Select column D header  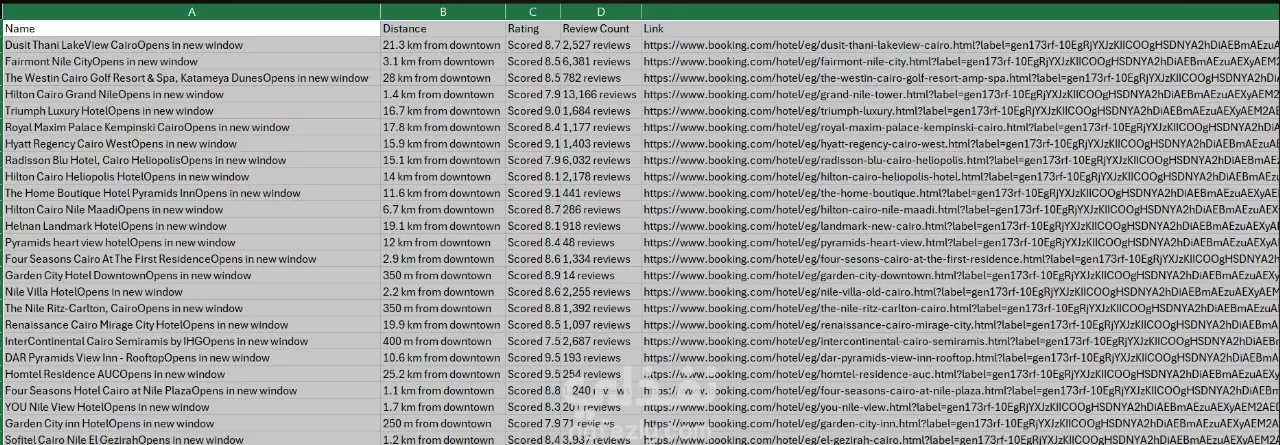click(600, 11)
